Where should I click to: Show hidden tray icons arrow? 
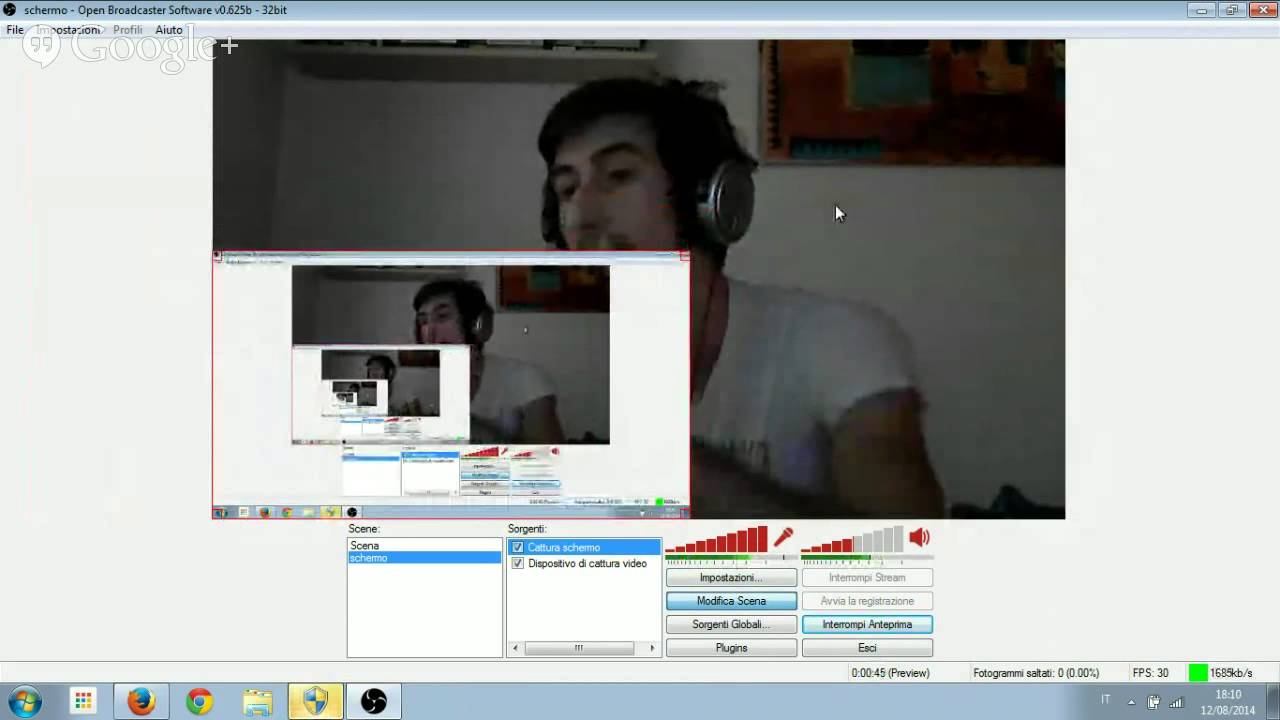pos(1132,702)
